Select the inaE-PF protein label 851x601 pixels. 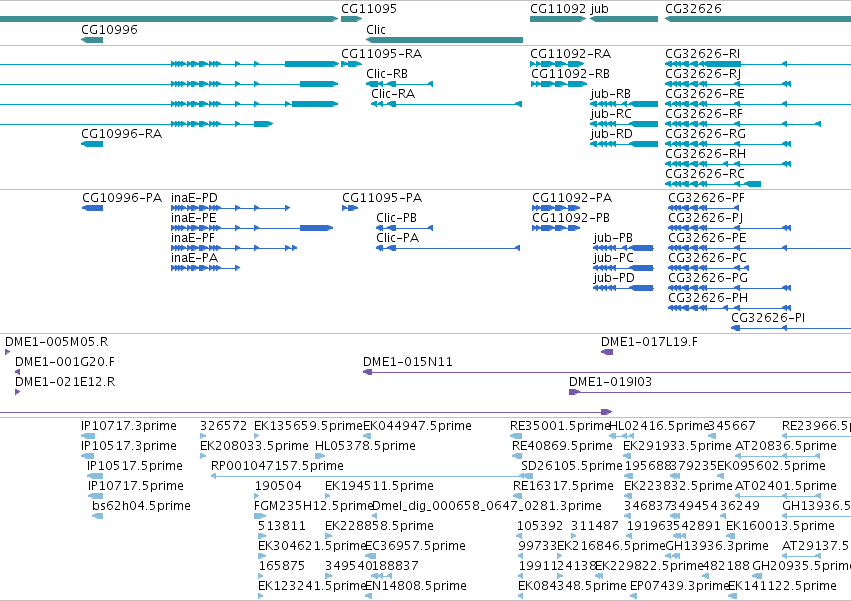(193, 238)
